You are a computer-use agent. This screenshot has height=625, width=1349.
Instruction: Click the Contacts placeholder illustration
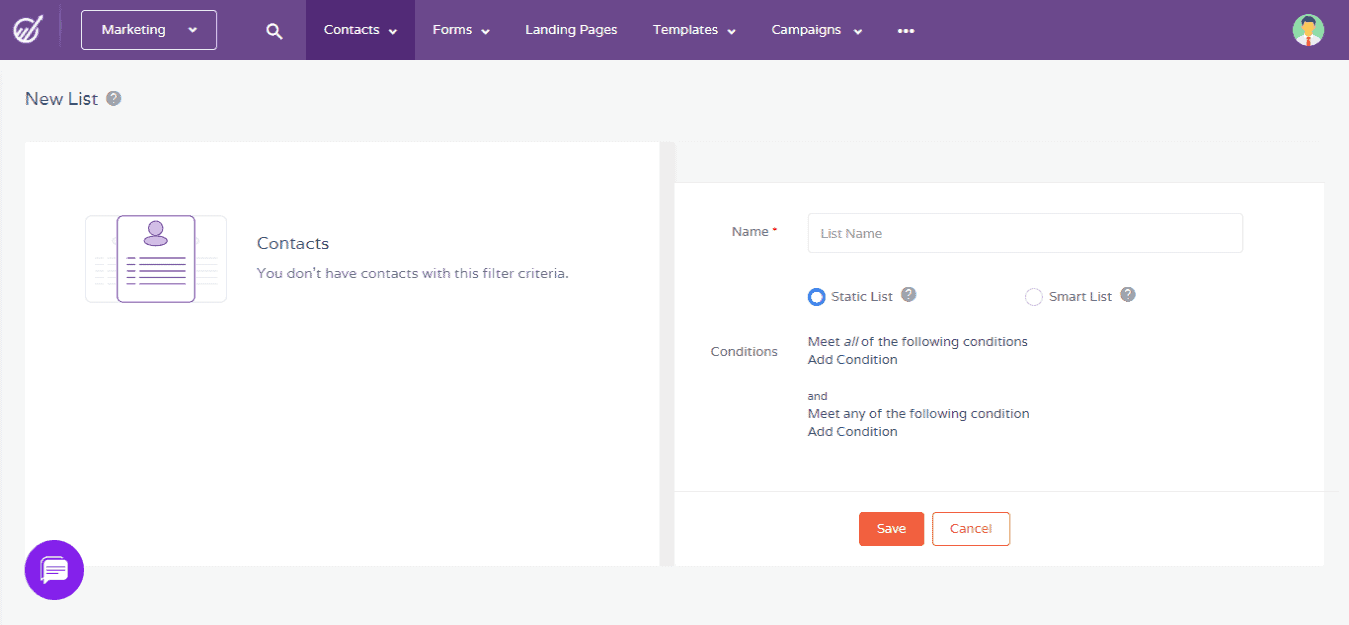point(155,258)
